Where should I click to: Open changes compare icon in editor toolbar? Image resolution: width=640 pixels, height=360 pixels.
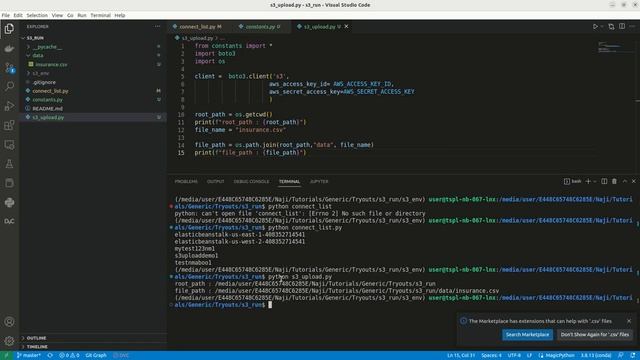611,27
